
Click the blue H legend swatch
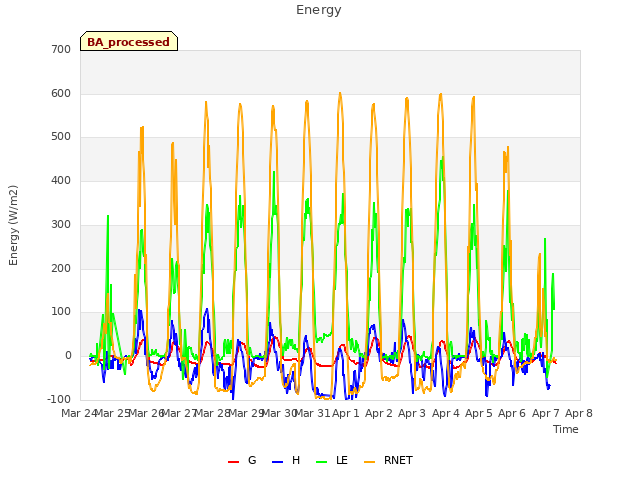tap(278, 462)
